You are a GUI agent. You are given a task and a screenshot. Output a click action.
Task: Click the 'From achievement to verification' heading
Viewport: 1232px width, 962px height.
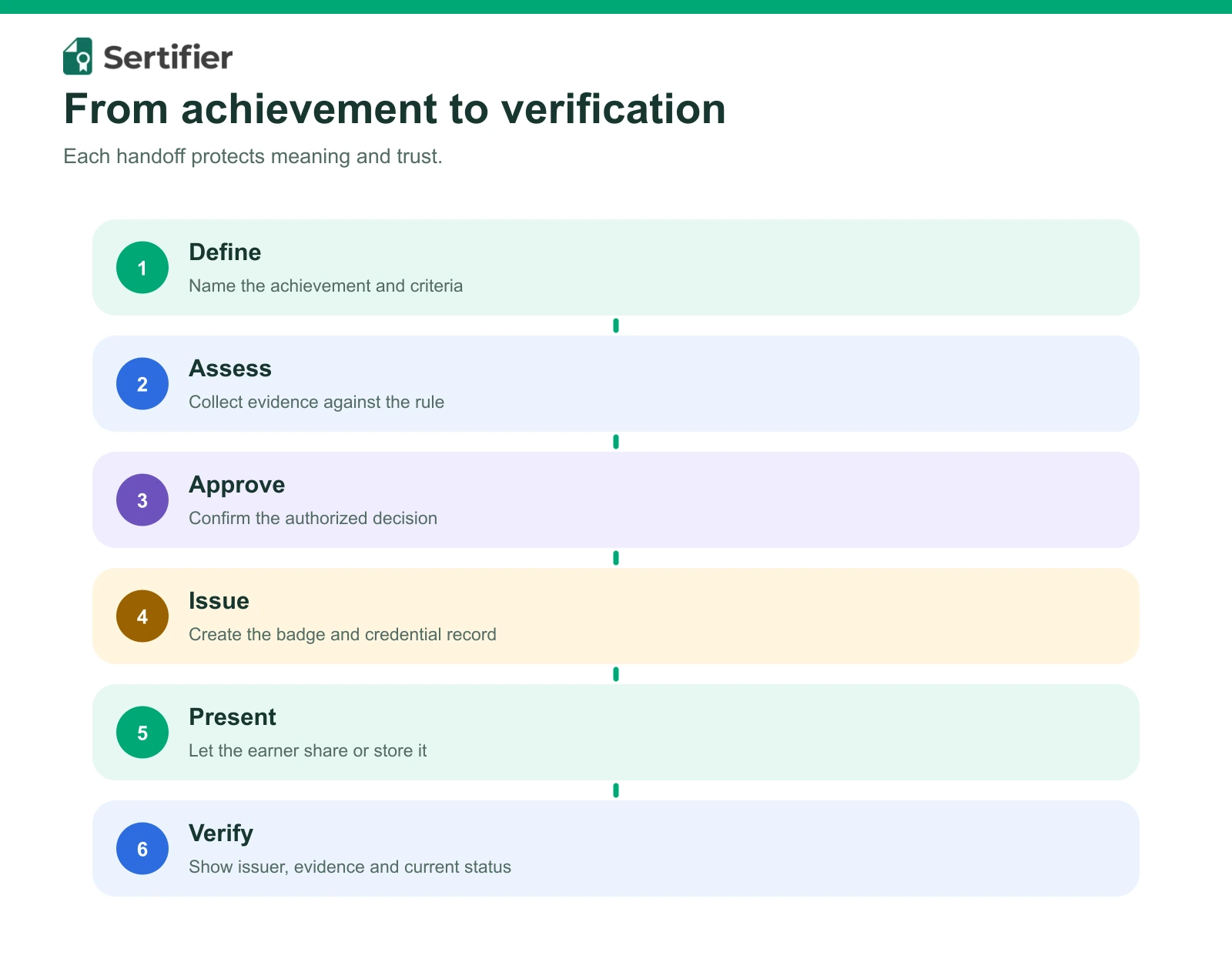coord(395,109)
